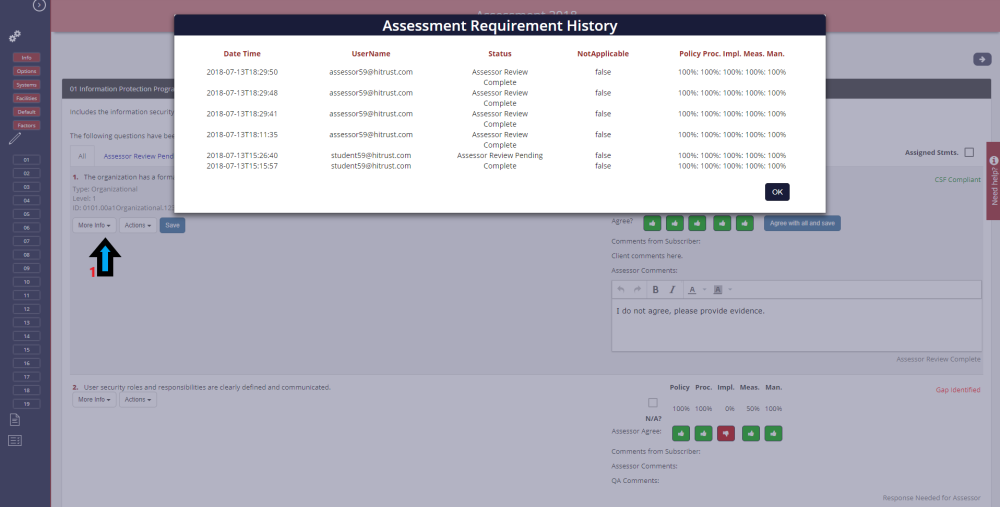Click Policy thumbs-up for requirement 2
The height and width of the screenshot is (507, 1000).
(x=680, y=434)
